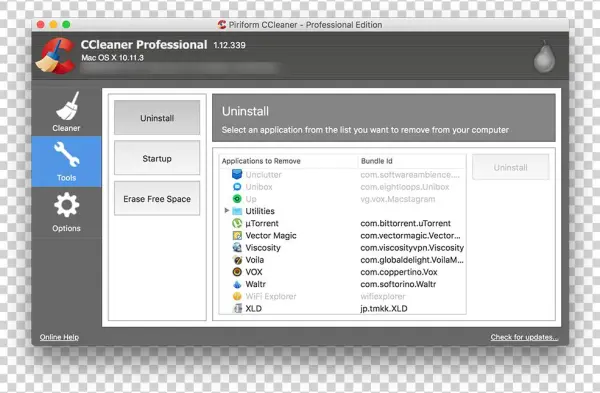Screen dimensions: 600x393
Task: Select the Unibox entry name
Action: [x=259, y=187]
